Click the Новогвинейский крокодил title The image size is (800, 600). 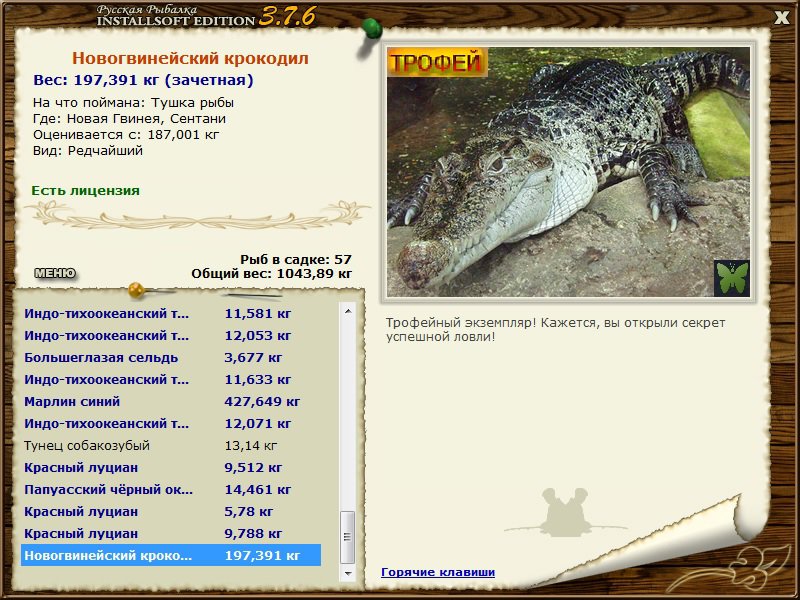(x=190, y=58)
